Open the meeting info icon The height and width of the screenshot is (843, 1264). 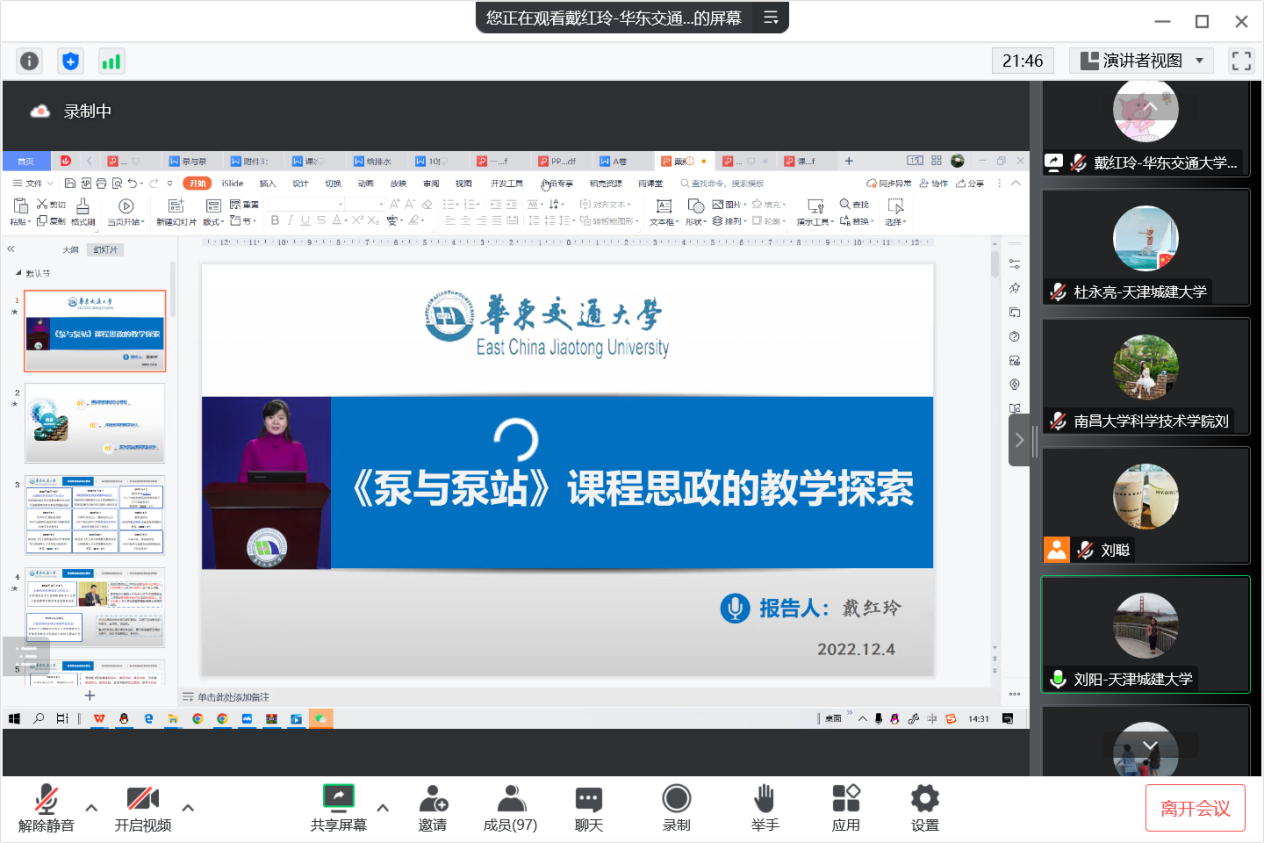[30, 61]
